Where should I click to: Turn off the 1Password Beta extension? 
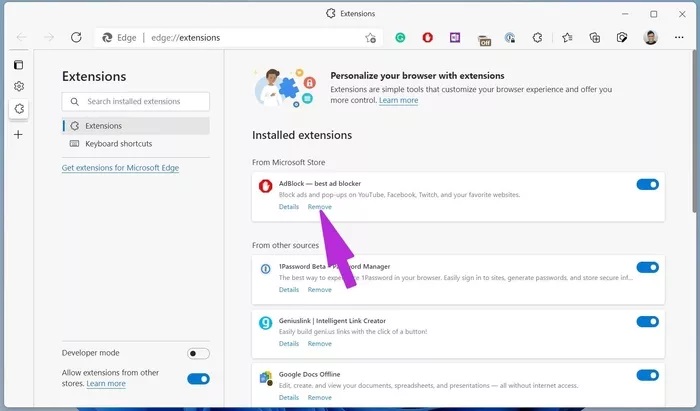click(647, 267)
